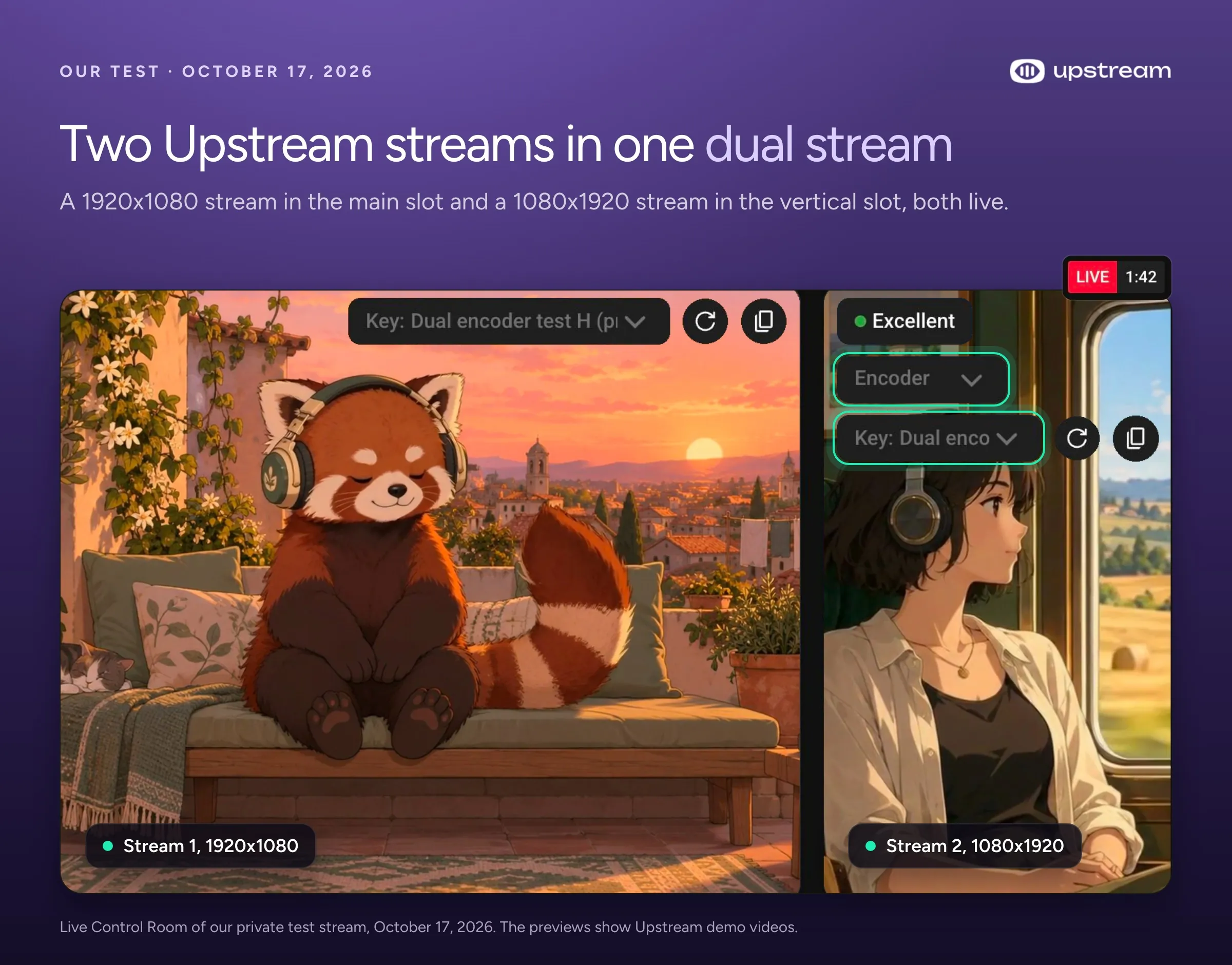The width and height of the screenshot is (1232, 965).
Task: Open the 'Key: Dual enco' dropdown
Action: point(938,438)
